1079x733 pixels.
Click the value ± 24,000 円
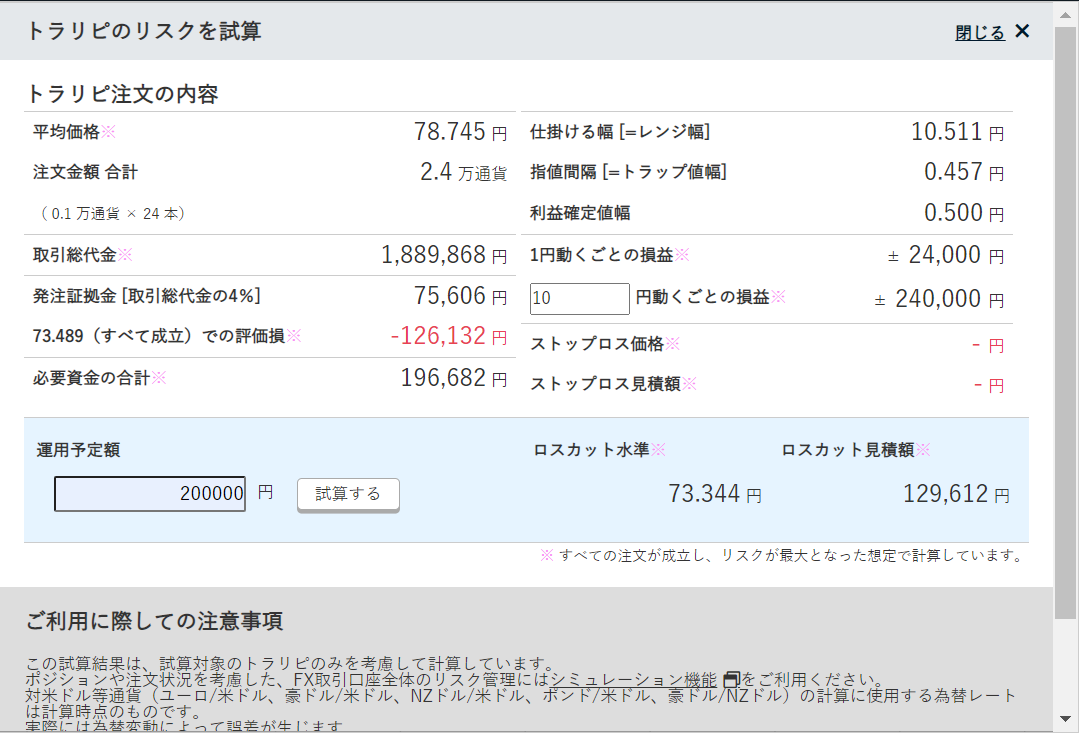tap(946, 255)
